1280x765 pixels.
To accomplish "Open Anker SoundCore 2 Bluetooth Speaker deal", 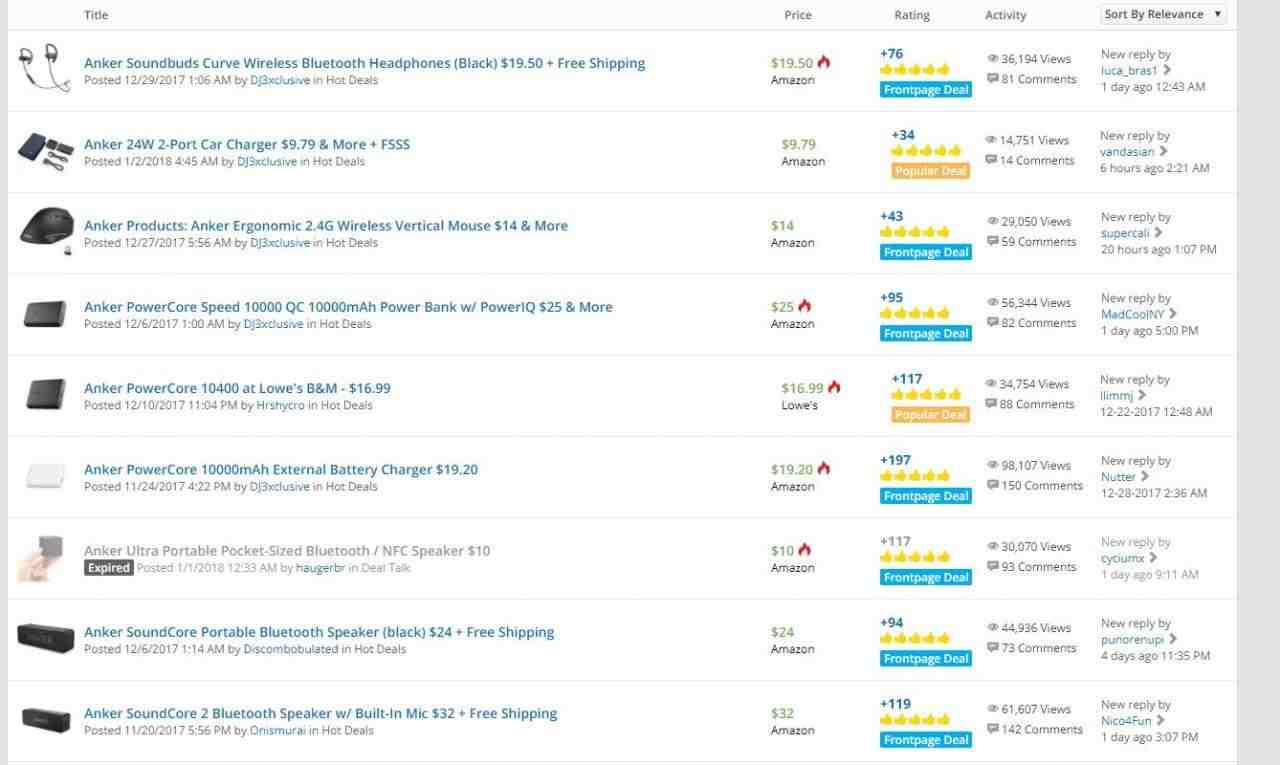I will [x=321, y=713].
